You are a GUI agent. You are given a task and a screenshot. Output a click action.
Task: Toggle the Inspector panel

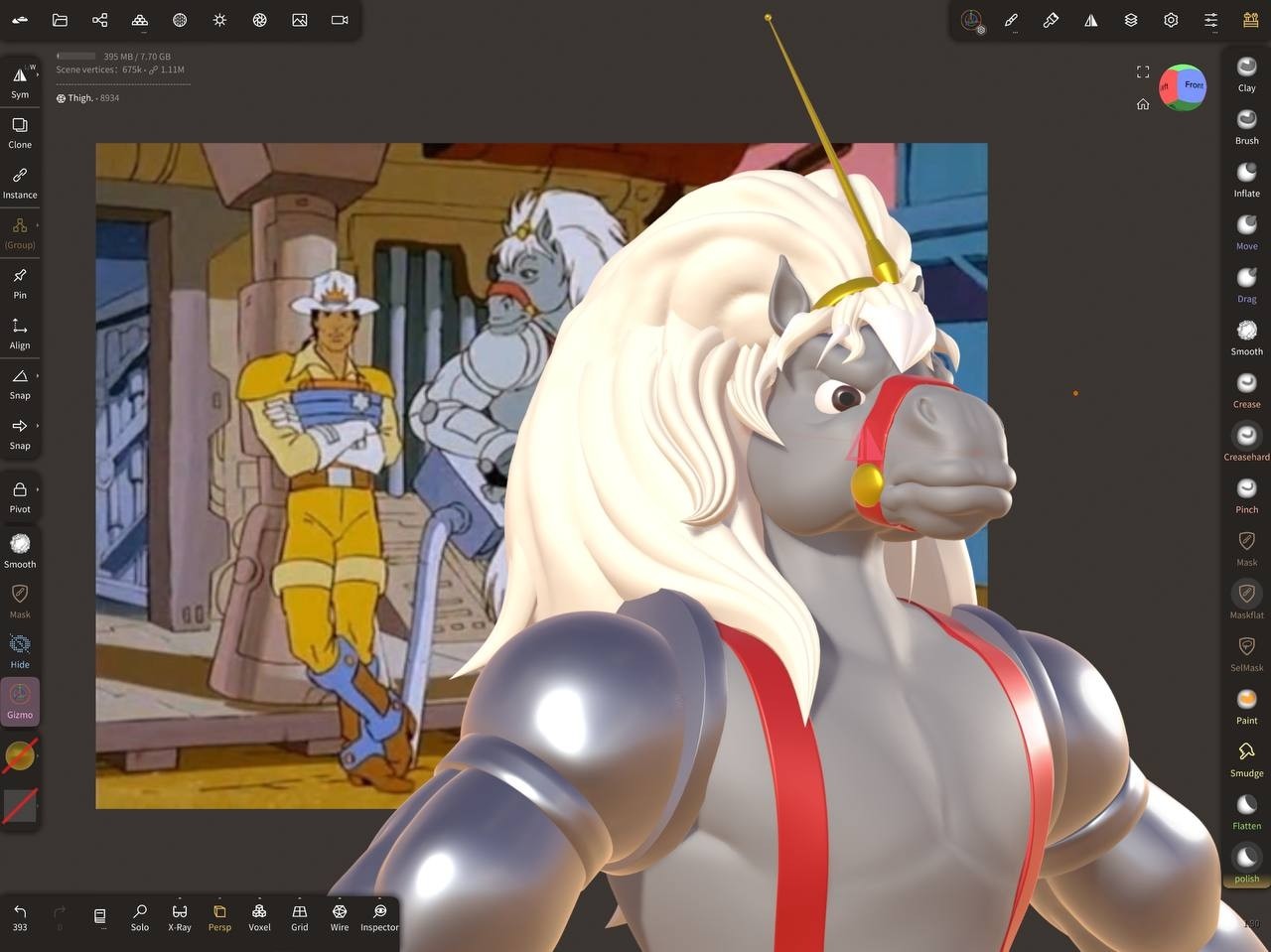[379, 917]
